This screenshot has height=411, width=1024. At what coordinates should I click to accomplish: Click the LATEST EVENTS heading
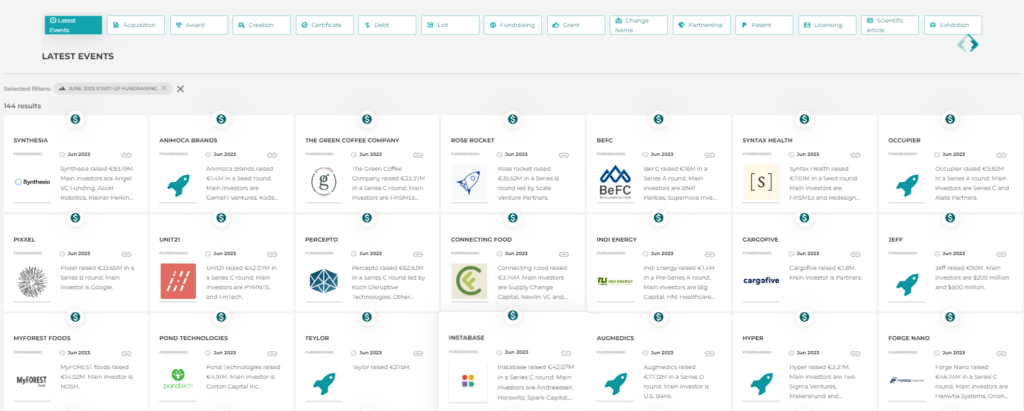(78, 56)
